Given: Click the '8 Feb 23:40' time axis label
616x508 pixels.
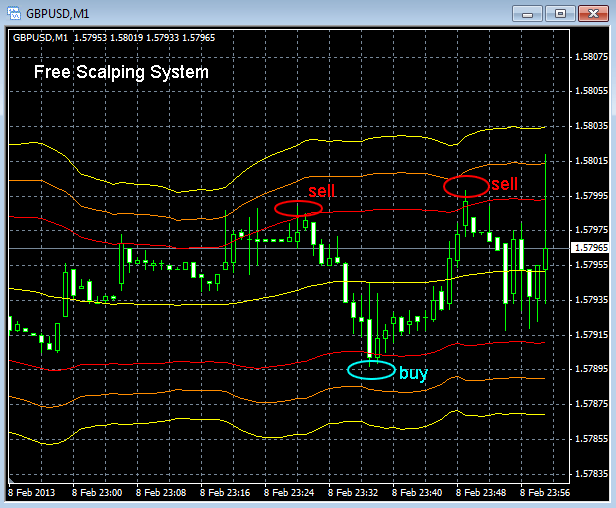Looking at the screenshot, I should point(417,493).
